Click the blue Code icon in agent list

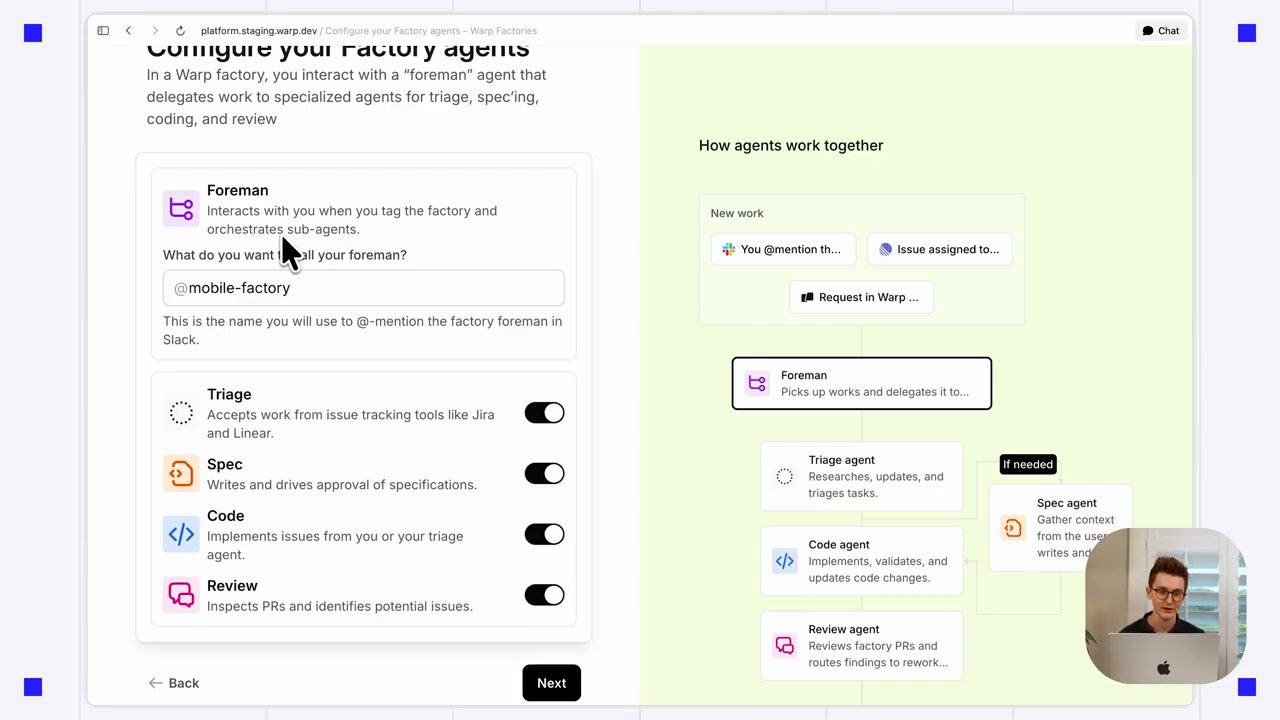pos(181,534)
